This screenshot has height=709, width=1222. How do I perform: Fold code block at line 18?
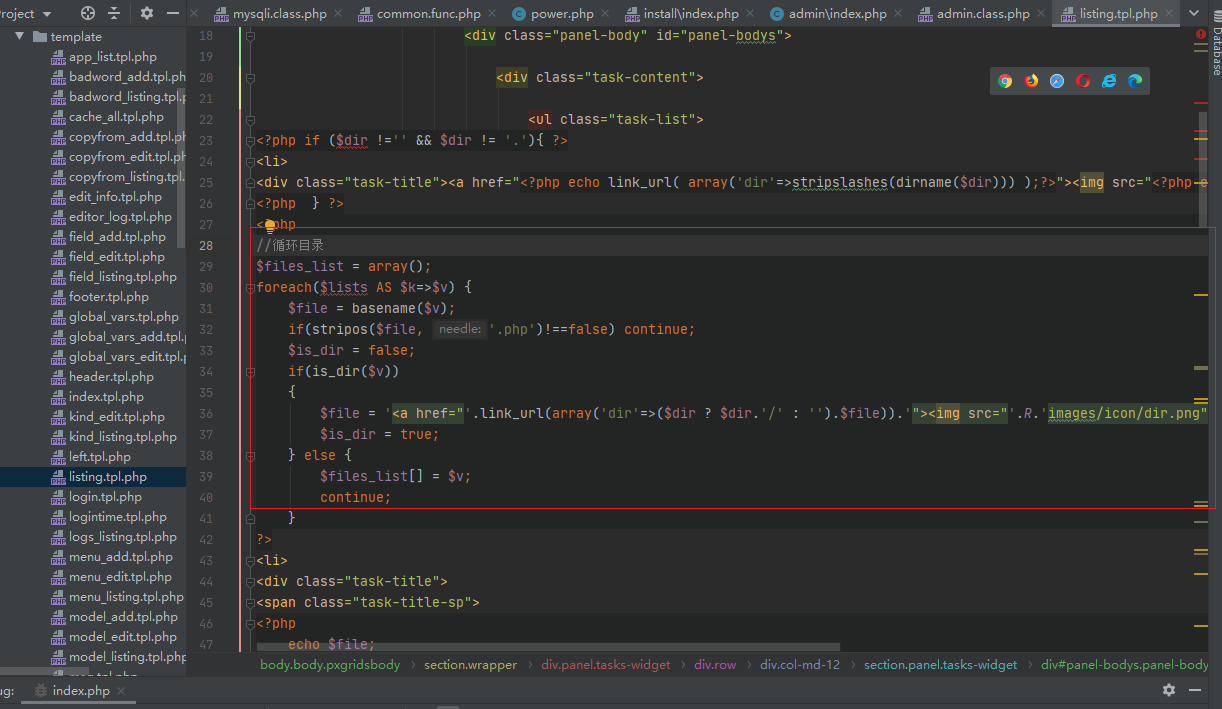(250, 36)
